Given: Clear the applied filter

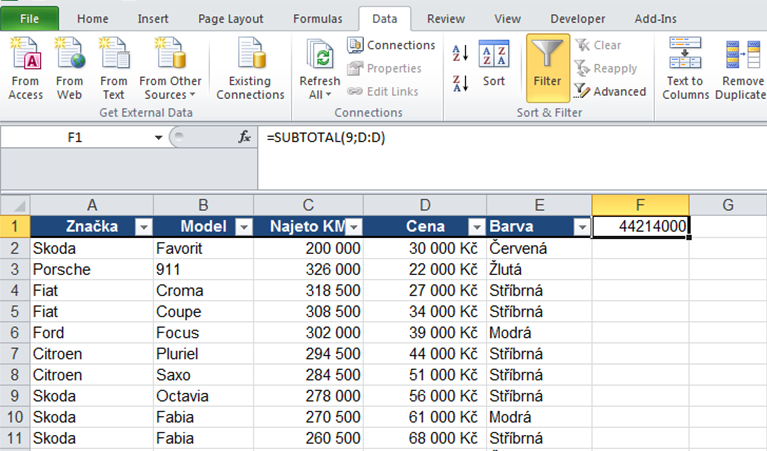Looking at the screenshot, I should 598,45.
